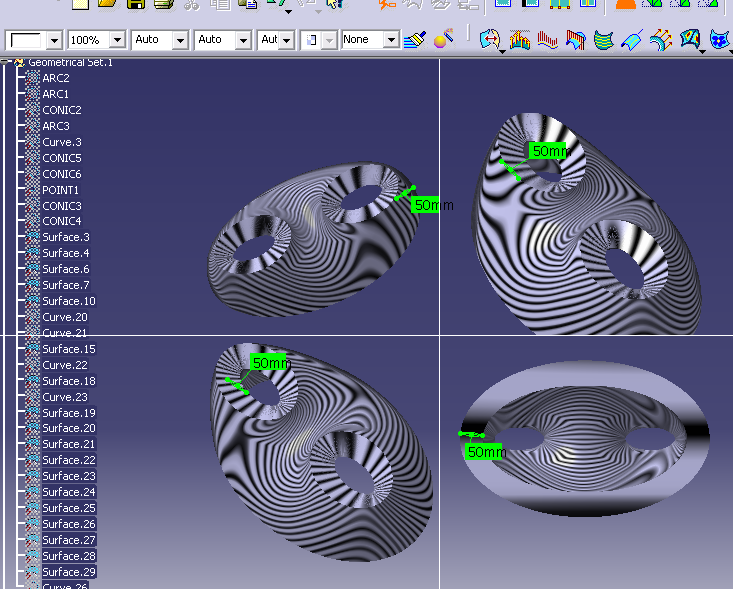Select Curve.20 in the tree
Image resolution: width=733 pixels, height=589 pixels.
tap(65, 317)
